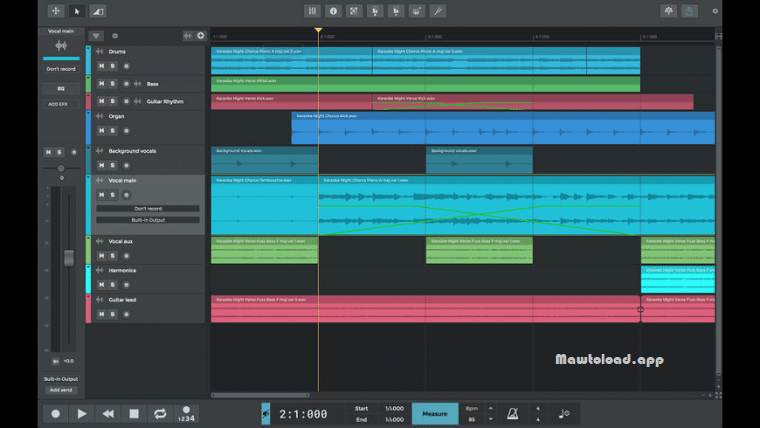Click the Add send button
The image size is (760, 428).
61,390
